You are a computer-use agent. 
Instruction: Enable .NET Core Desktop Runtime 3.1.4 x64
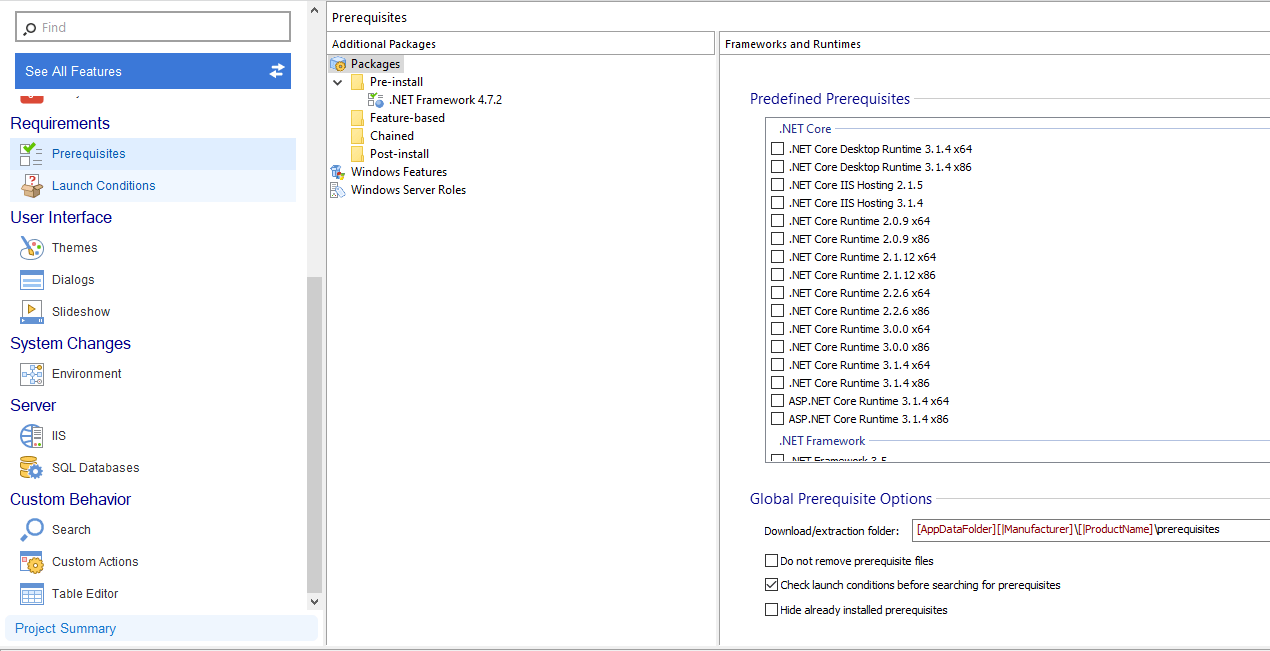click(777, 149)
